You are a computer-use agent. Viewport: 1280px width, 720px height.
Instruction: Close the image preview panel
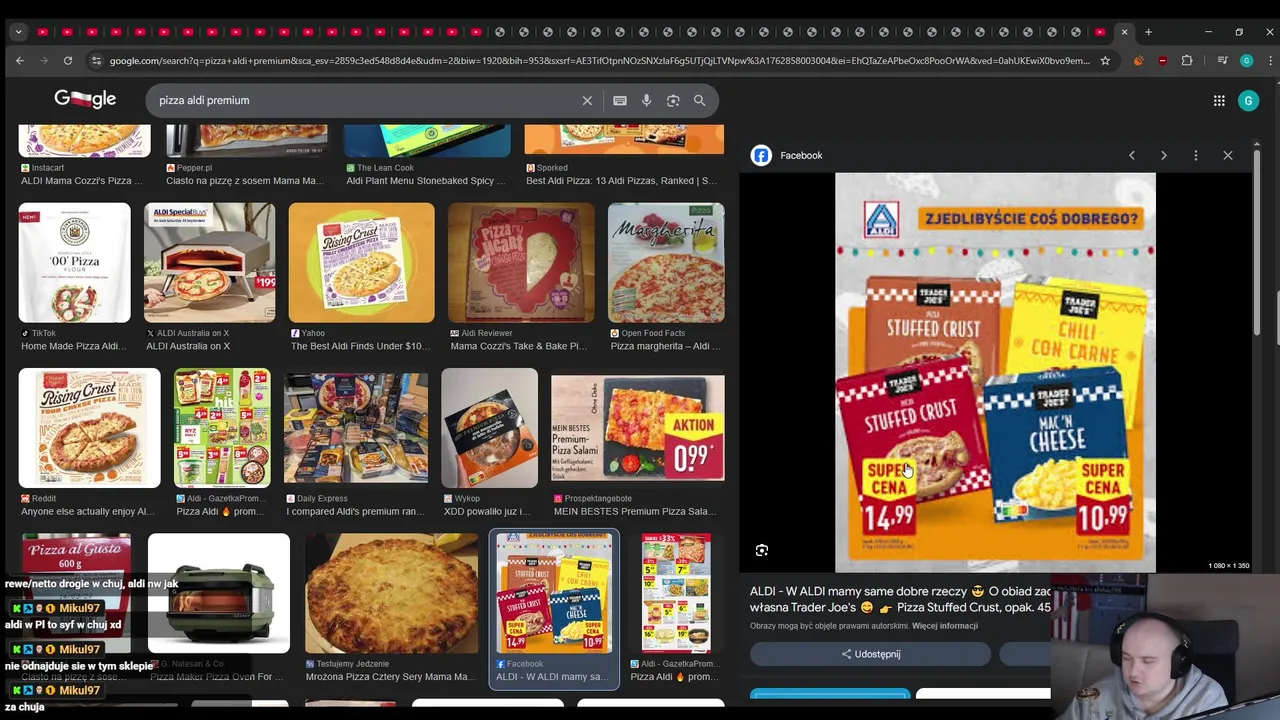coord(1228,155)
